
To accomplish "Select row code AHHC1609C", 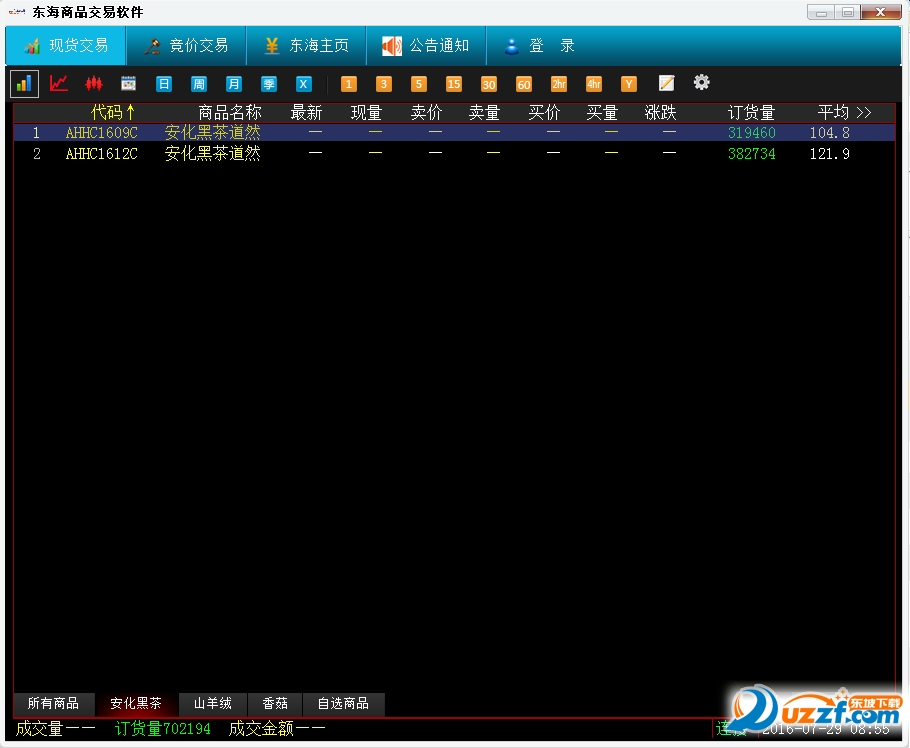I will 102,133.
